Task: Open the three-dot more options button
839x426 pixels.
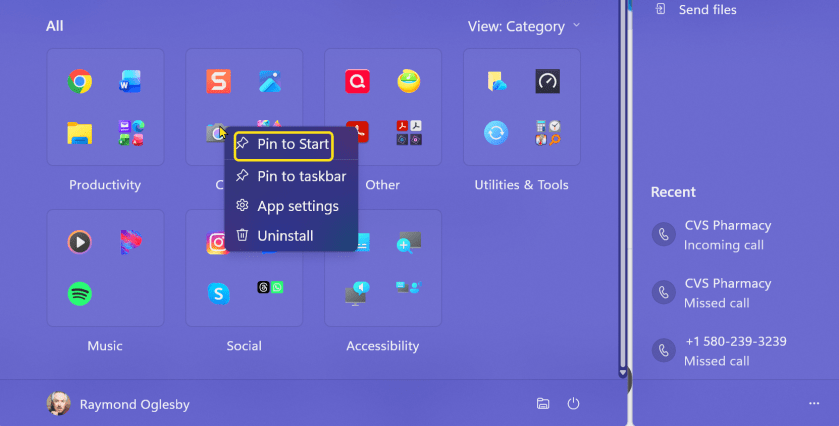Action: pos(814,404)
